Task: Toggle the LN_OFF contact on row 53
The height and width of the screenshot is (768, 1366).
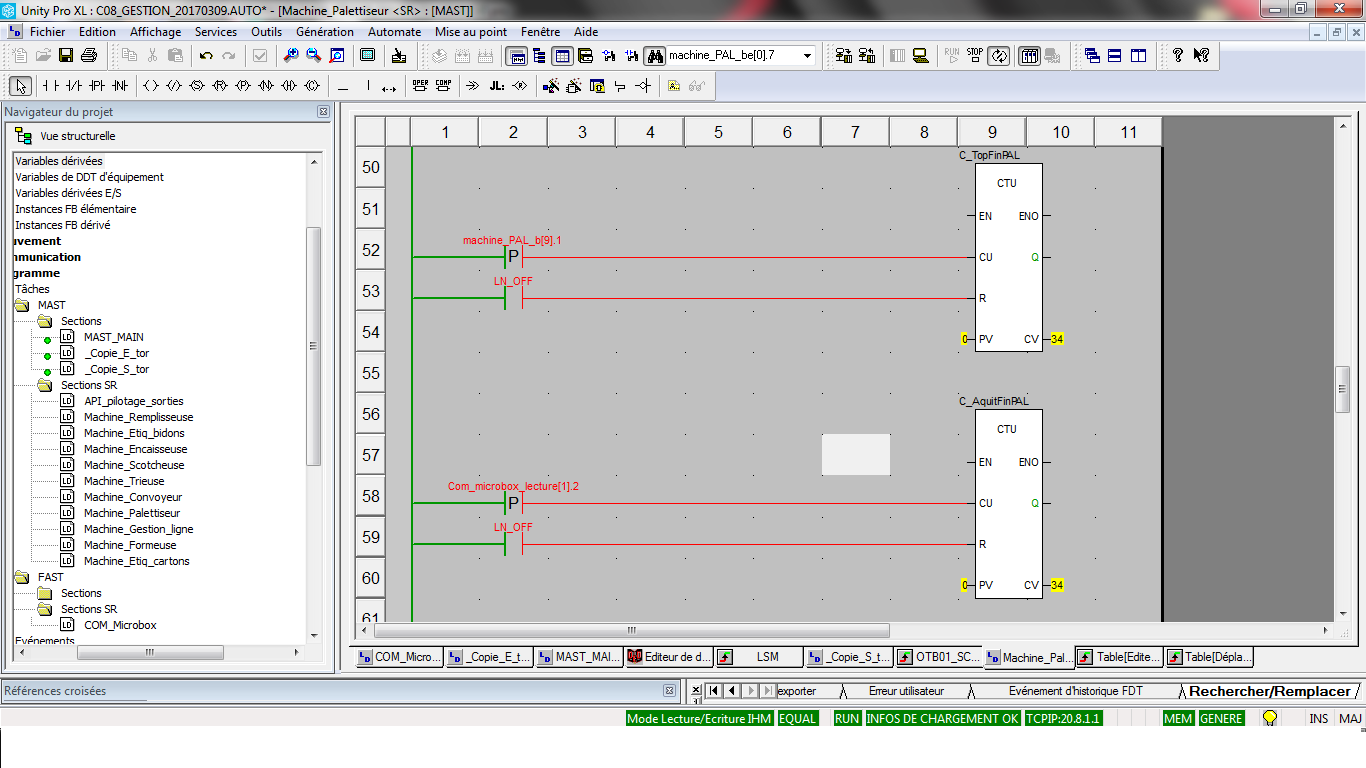Action: tap(513, 298)
